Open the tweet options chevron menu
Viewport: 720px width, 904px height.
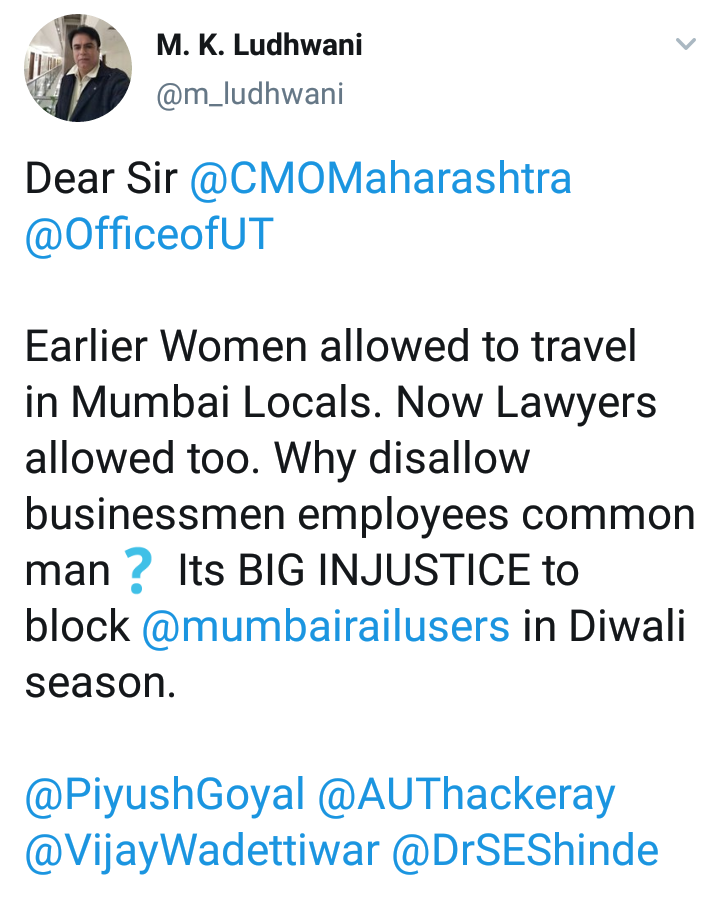(685, 45)
